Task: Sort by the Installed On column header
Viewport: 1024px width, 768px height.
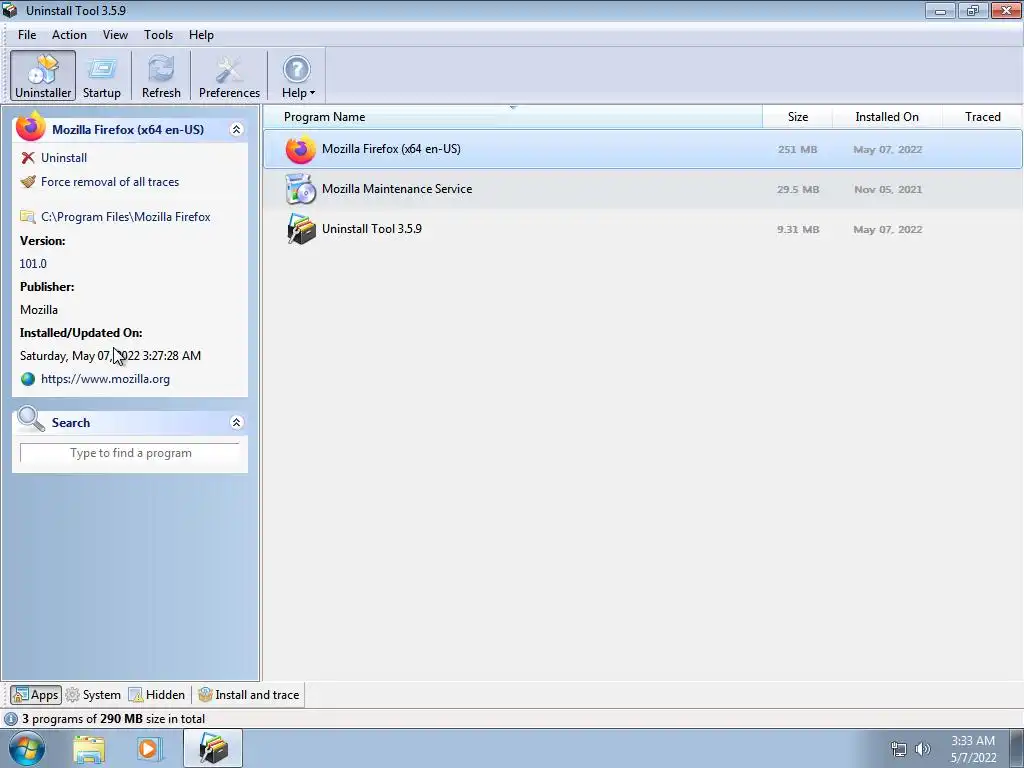Action: (x=887, y=117)
